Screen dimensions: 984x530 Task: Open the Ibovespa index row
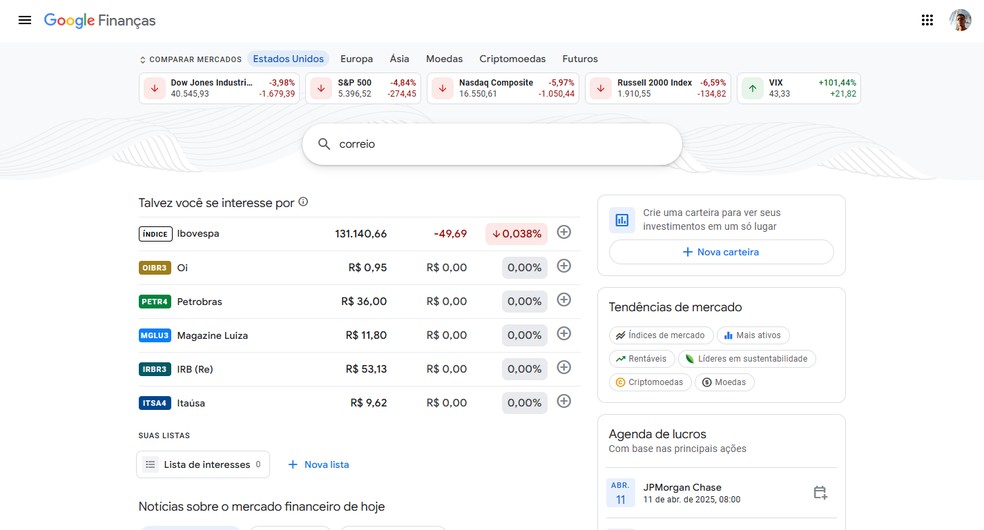[x=359, y=234]
